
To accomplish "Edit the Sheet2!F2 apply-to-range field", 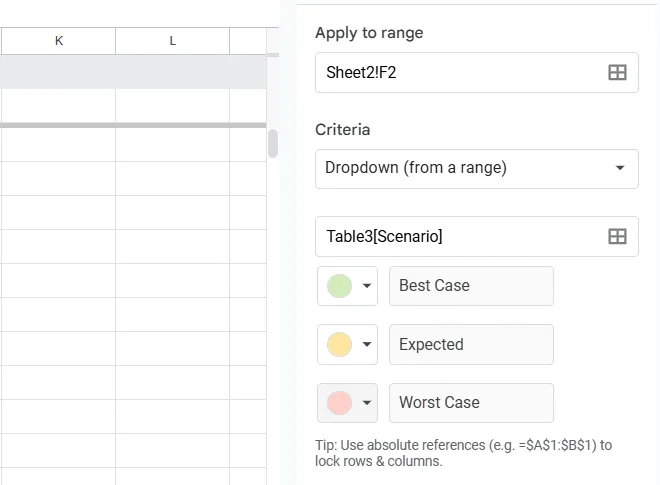I will click(476, 72).
